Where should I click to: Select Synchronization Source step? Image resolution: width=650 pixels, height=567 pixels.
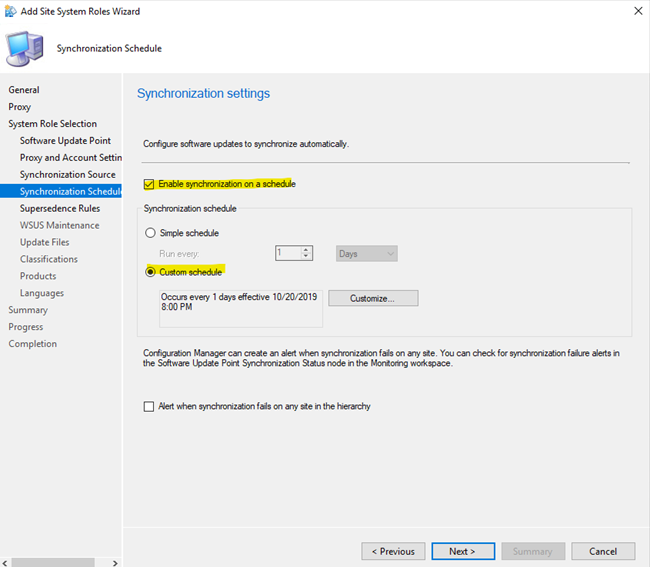(68, 174)
